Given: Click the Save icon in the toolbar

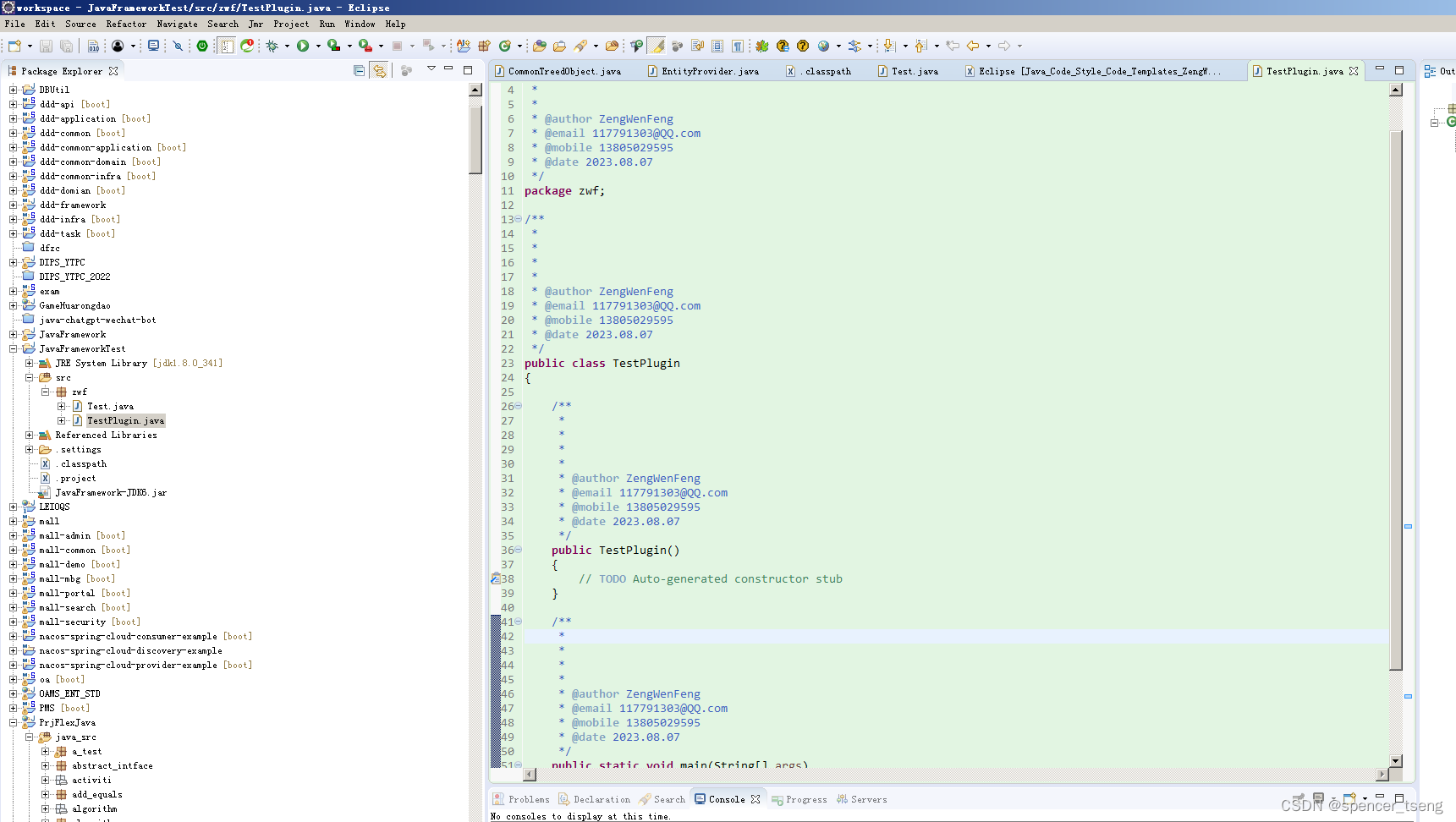Looking at the screenshot, I should [47, 46].
